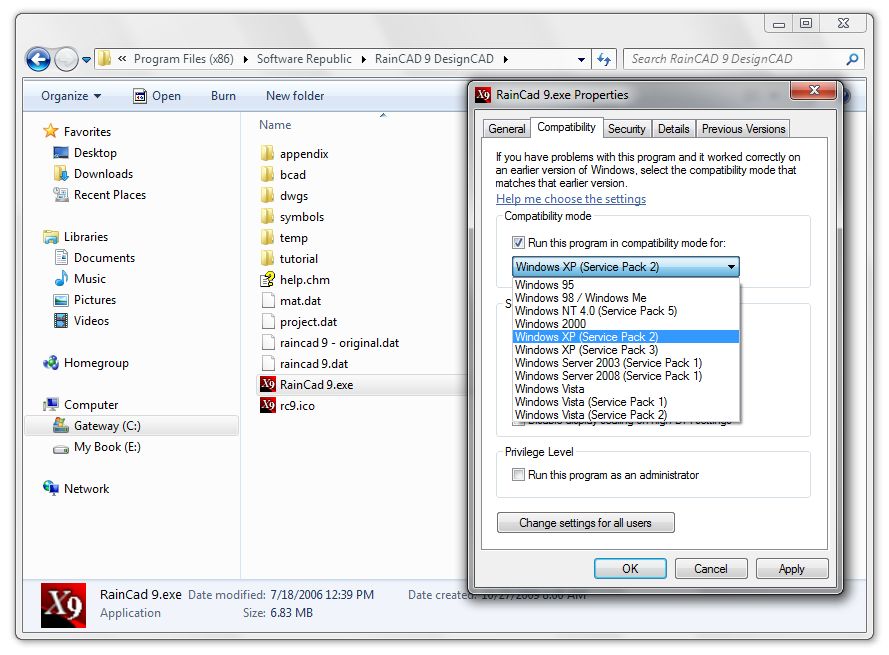The width and height of the screenshot is (889, 655).
Task: Select Software Republic breadcrumb
Action: 304,59
